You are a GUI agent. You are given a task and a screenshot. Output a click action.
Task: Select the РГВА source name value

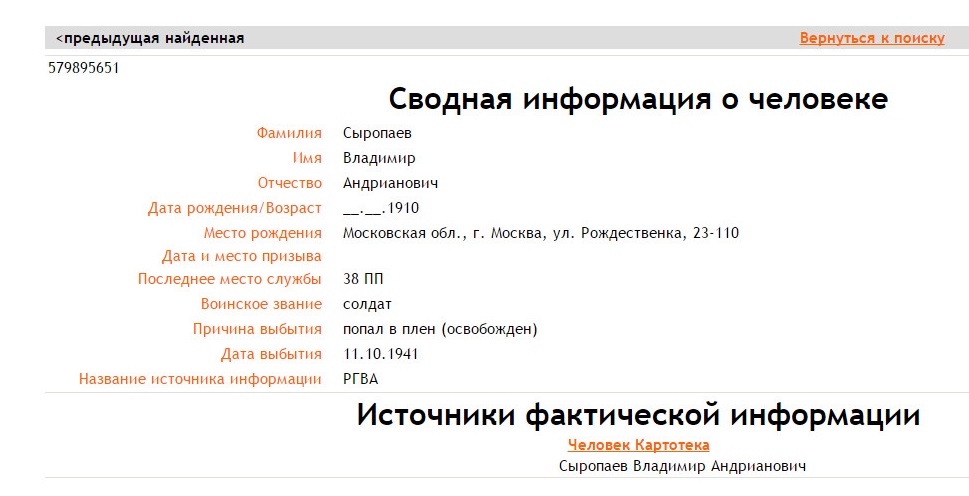[x=360, y=379]
